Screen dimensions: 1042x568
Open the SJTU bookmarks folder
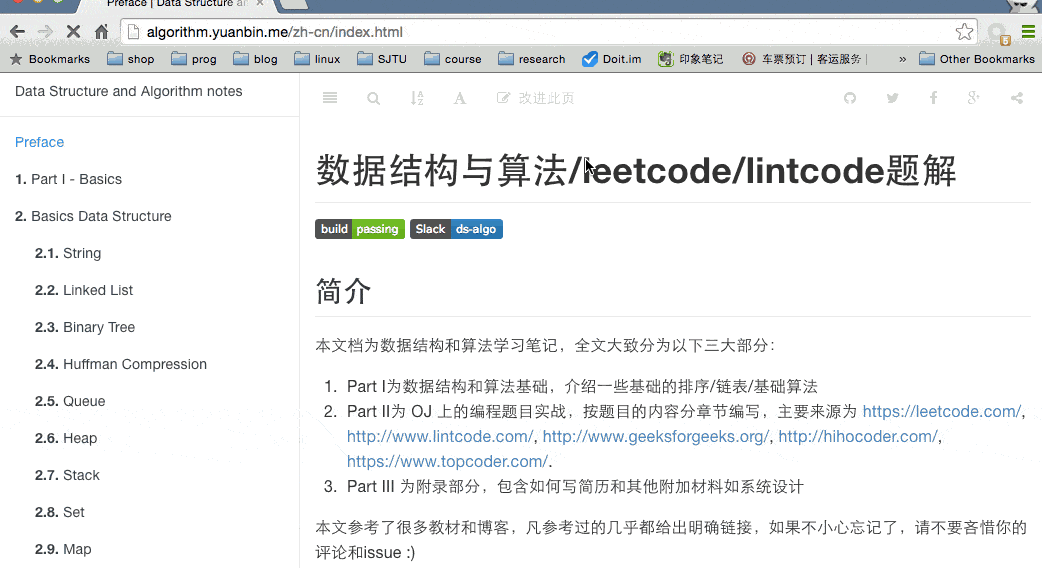pyautogui.click(x=382, y=59)
